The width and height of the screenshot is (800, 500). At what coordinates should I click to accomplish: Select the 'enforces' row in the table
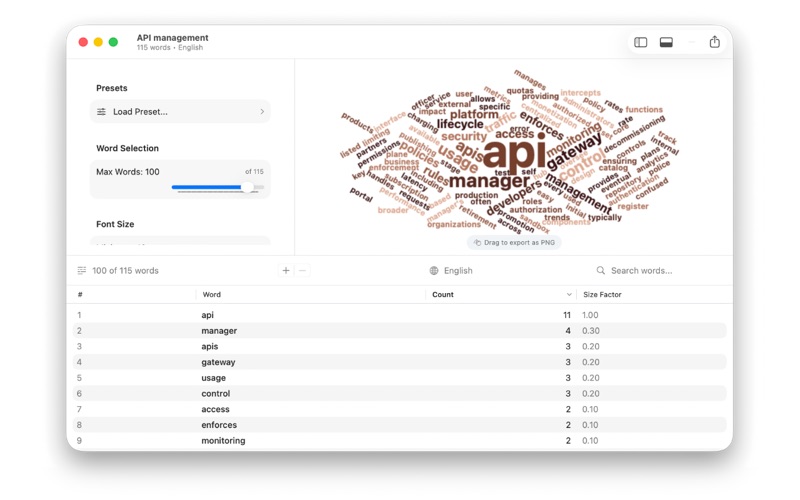coord(399,425)
